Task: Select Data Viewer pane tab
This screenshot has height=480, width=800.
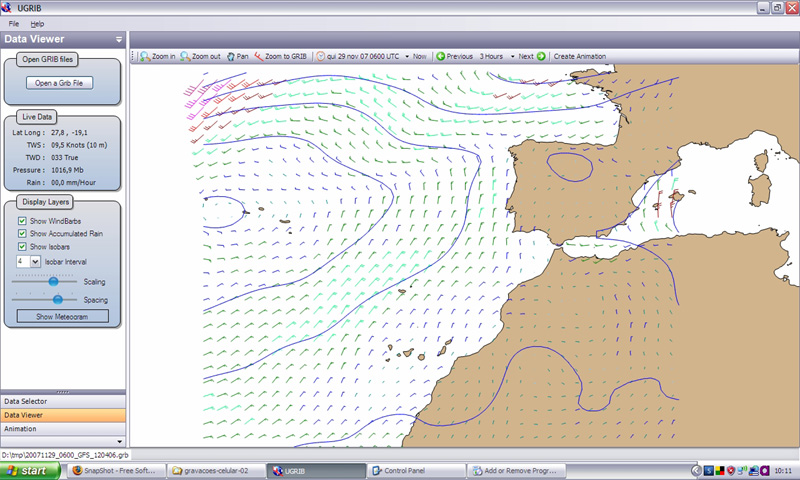Action: (x=63, y=415)
